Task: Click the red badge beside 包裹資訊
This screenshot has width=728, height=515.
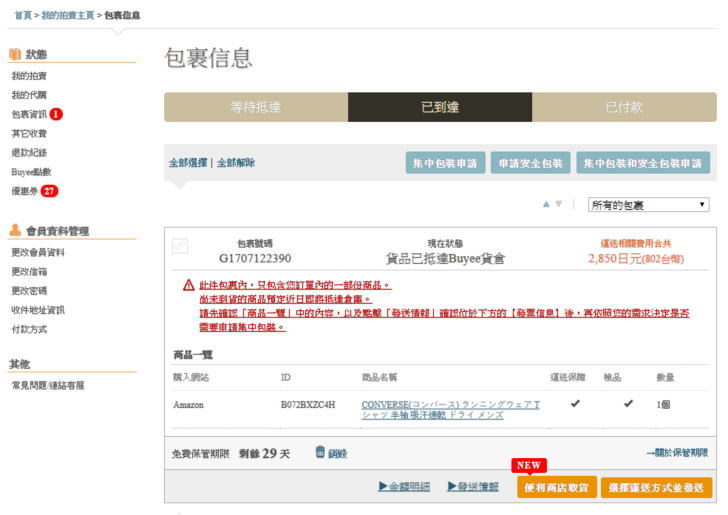Action: [x=56, y=114]
